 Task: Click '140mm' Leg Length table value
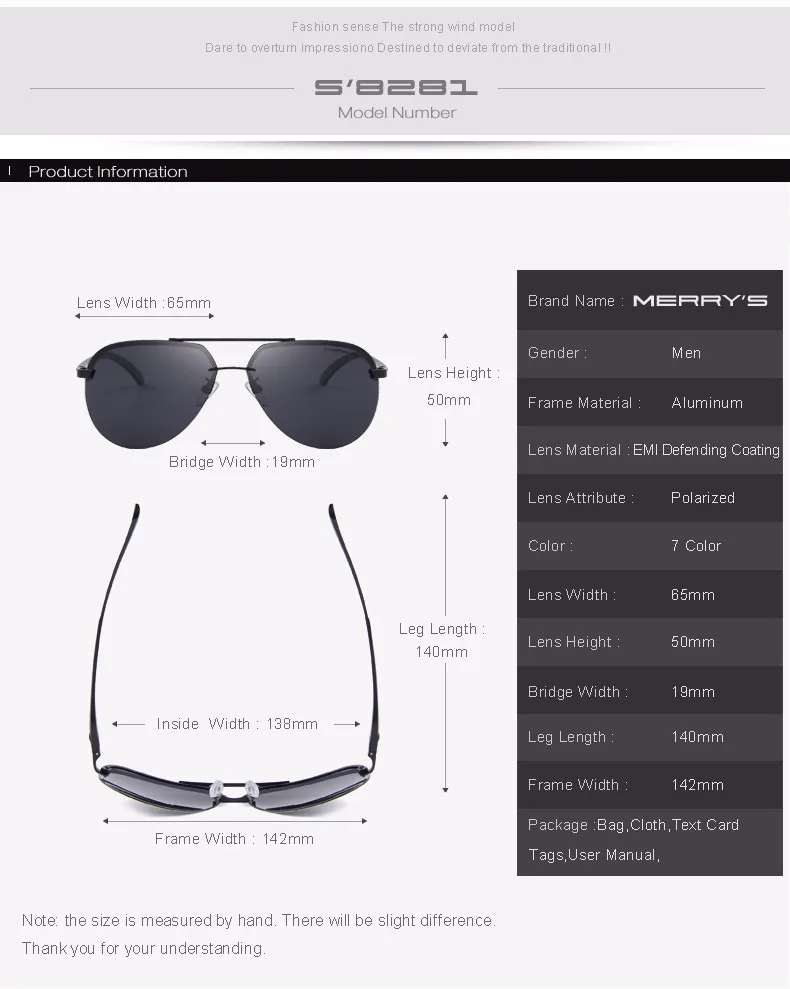tap(697, 737)
